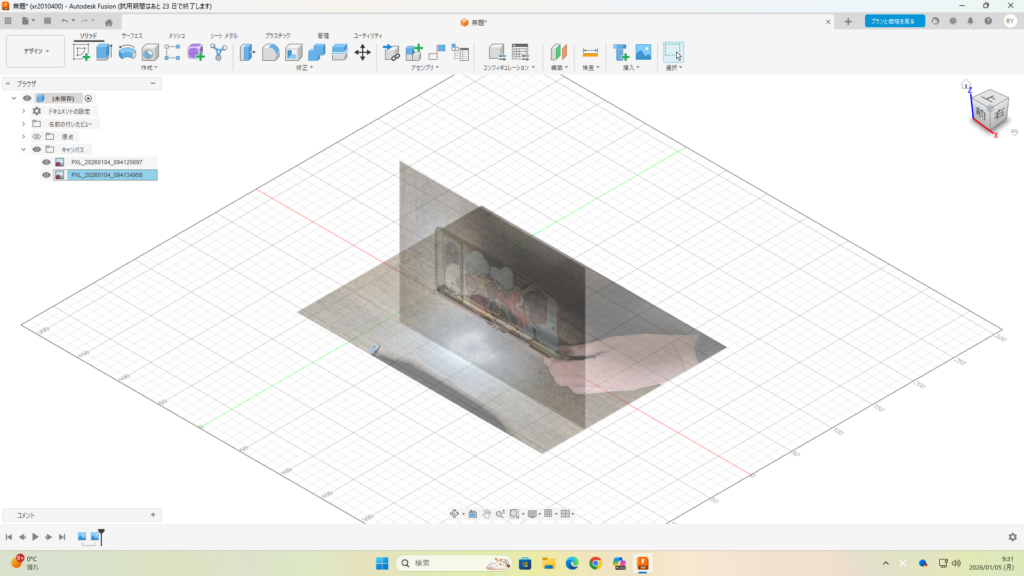Open the Measure tool
1024x576 pixels.
click(x=590, y=52)
